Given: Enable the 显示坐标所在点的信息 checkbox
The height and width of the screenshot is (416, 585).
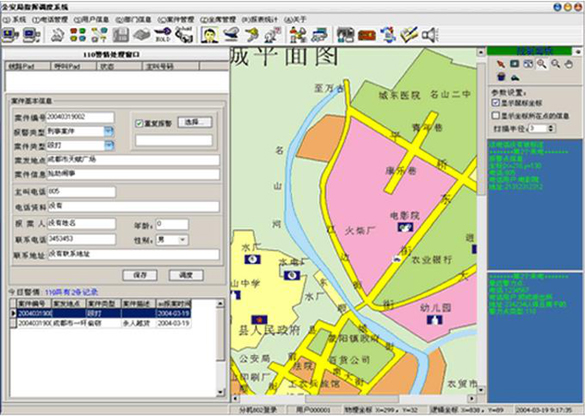Looking at the screenshot, I should (x=495, y=116).
